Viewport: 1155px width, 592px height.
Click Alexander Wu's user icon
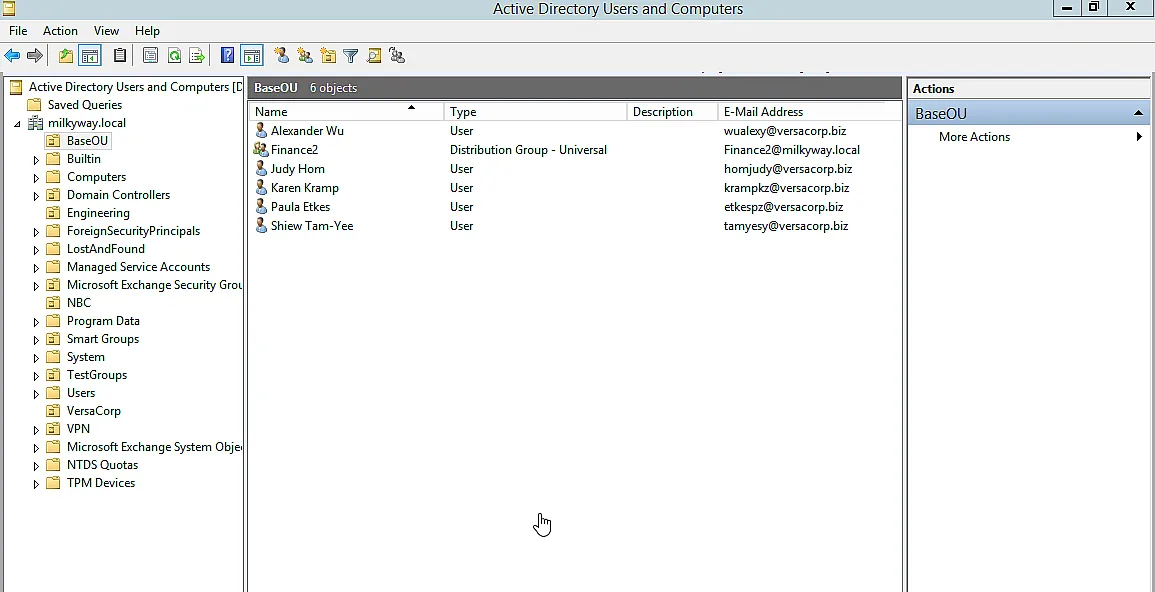261,131
